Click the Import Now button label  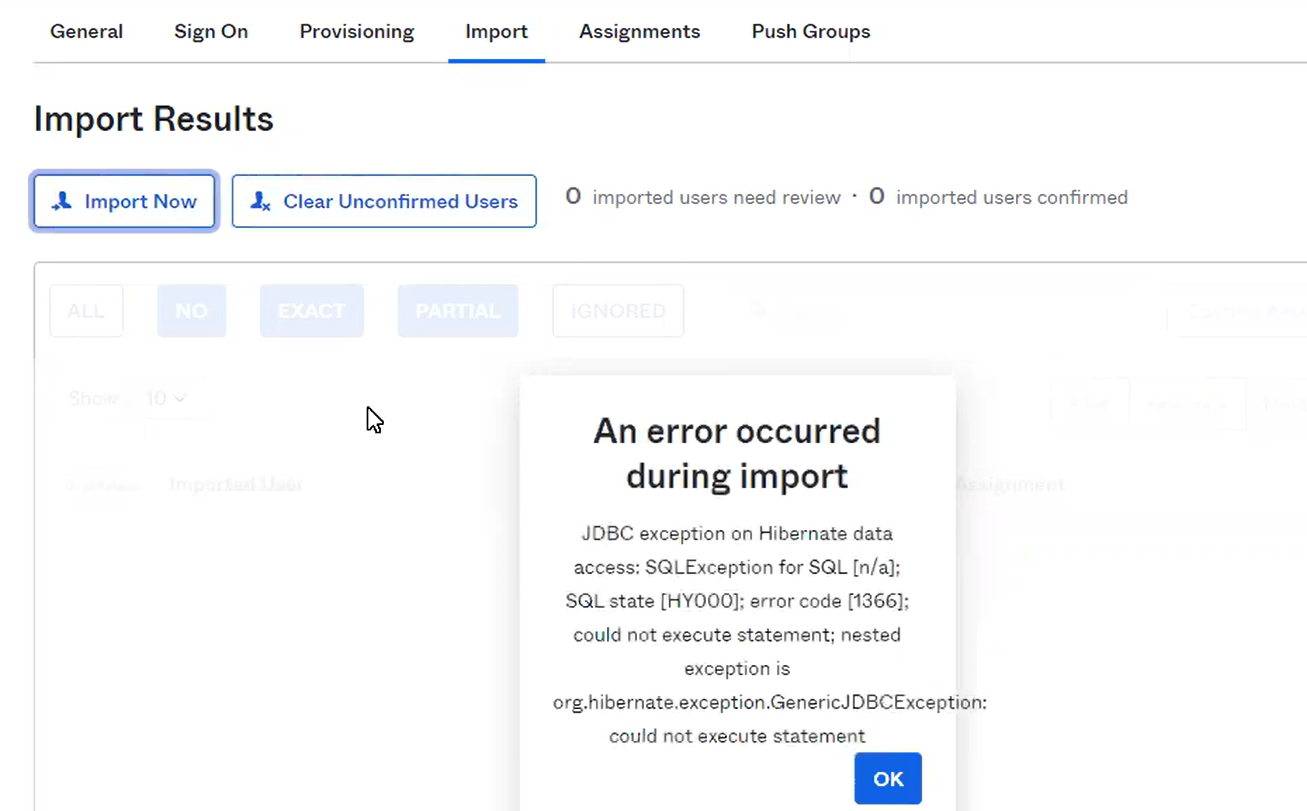[x=140, y=201]
